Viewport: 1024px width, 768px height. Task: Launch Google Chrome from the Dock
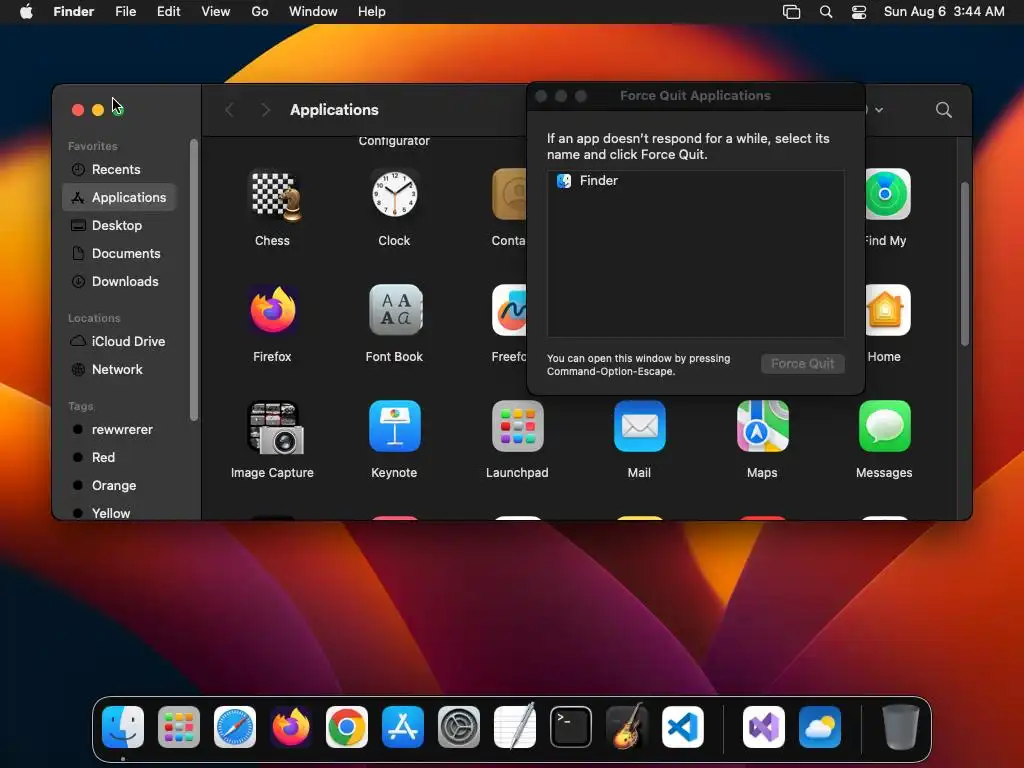point(347,727)
